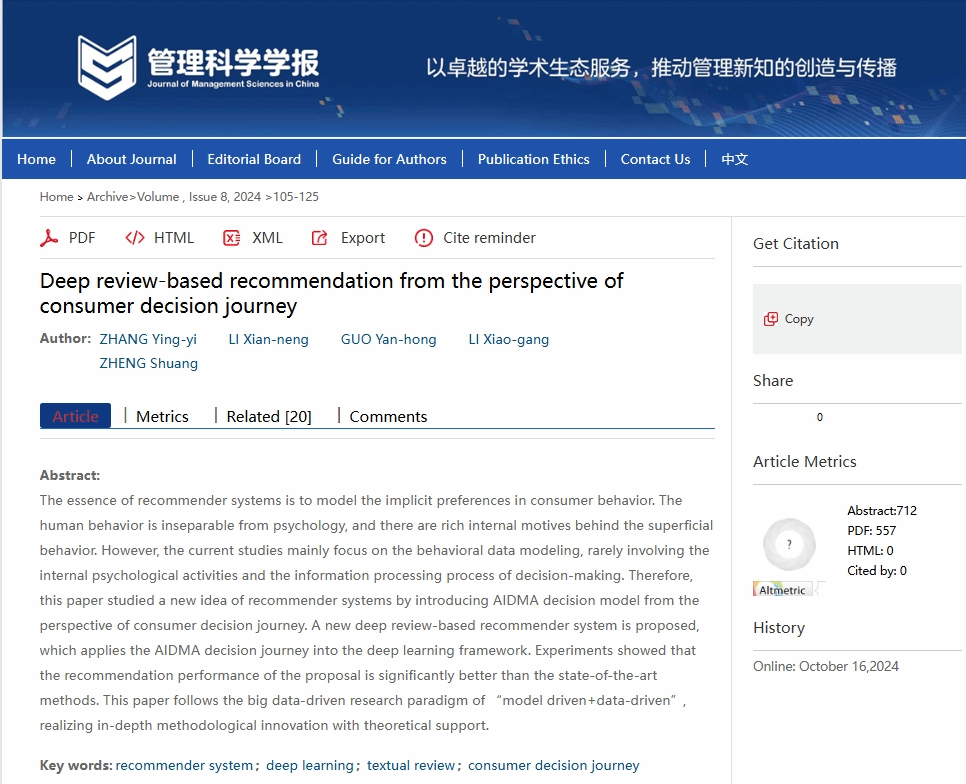Open the Related [20] tab
Image resolution: width=966 pixels, height=784 pixels.
(269, 417)
